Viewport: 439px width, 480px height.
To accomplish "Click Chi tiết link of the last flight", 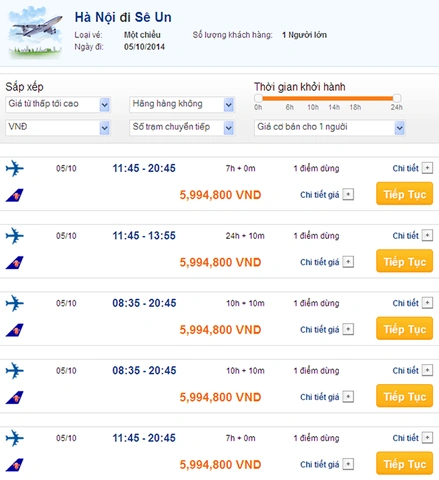I will pyautogui.click(x=405, y=438).
